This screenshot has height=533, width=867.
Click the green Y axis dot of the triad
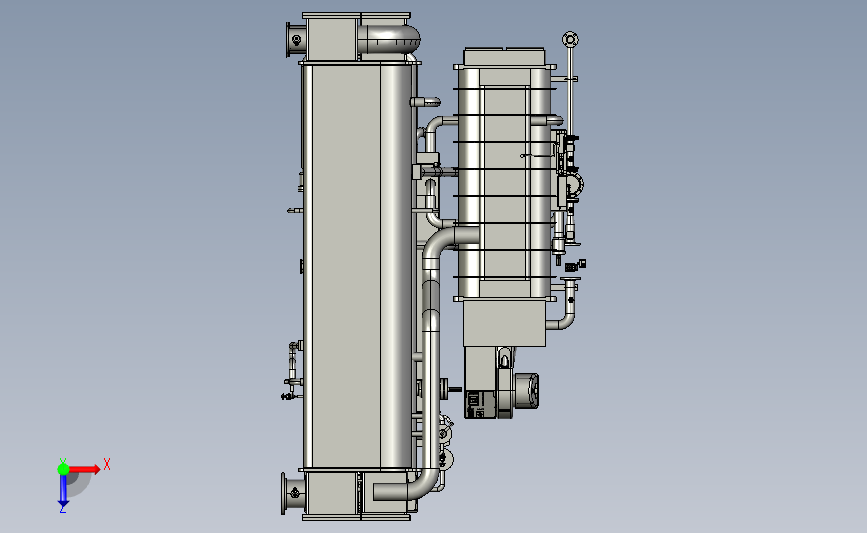(x=63, y=469)
